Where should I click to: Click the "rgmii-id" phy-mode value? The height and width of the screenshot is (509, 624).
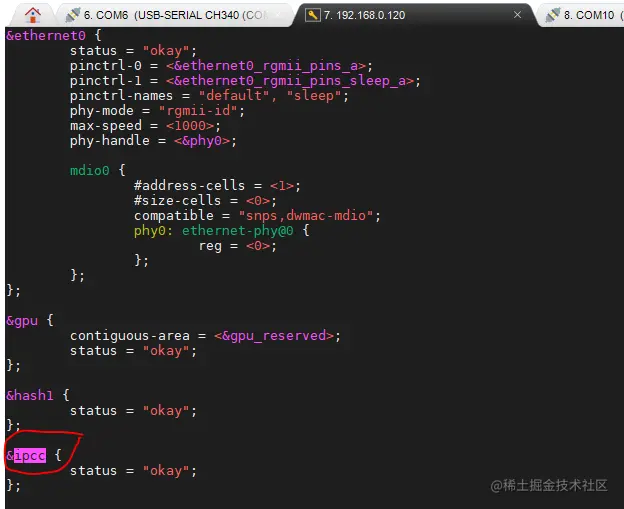pyautogui.click(x=198, y=111)
